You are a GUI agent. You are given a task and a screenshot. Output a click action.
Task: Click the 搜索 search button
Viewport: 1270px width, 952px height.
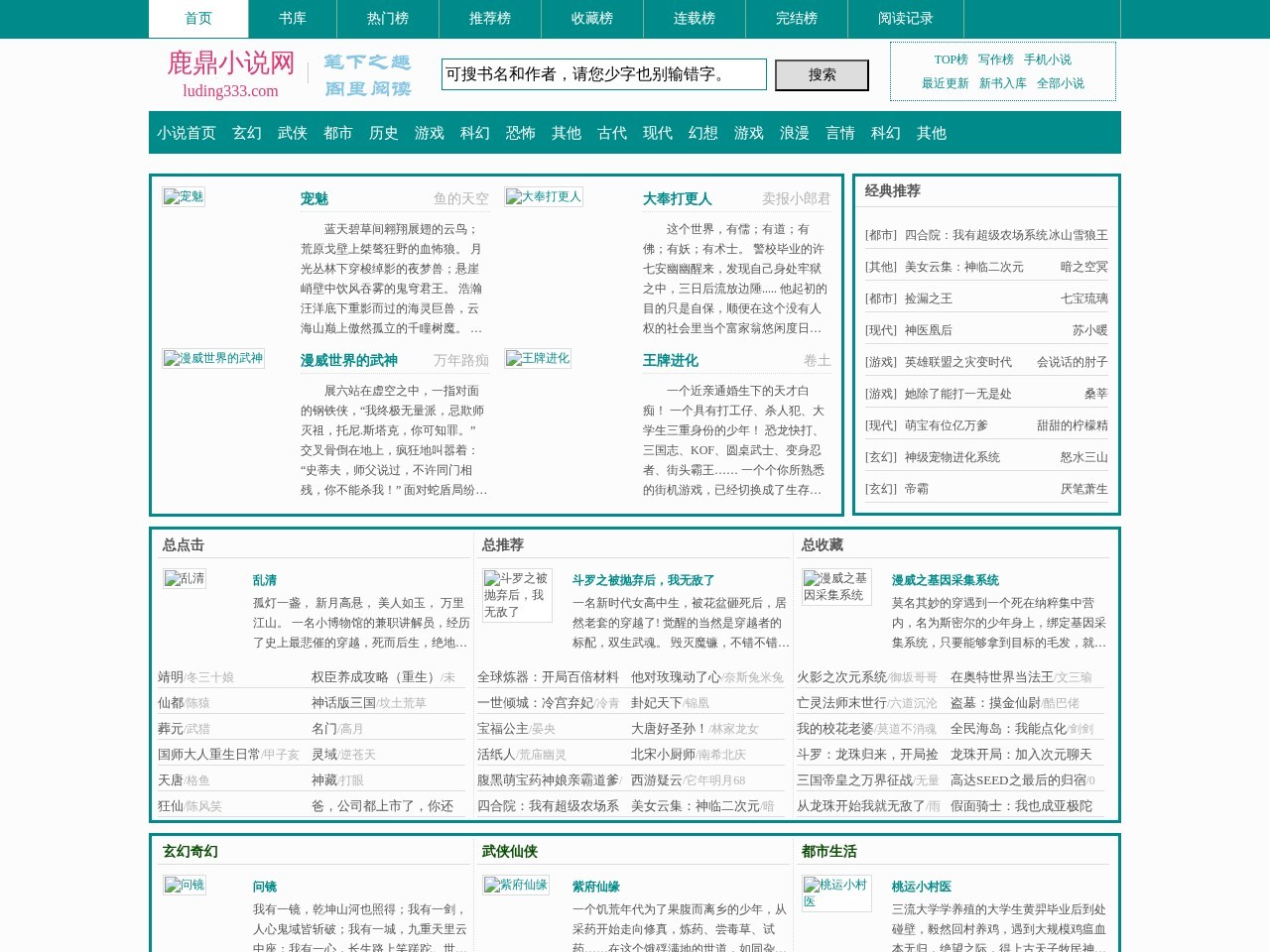[822, 75]
